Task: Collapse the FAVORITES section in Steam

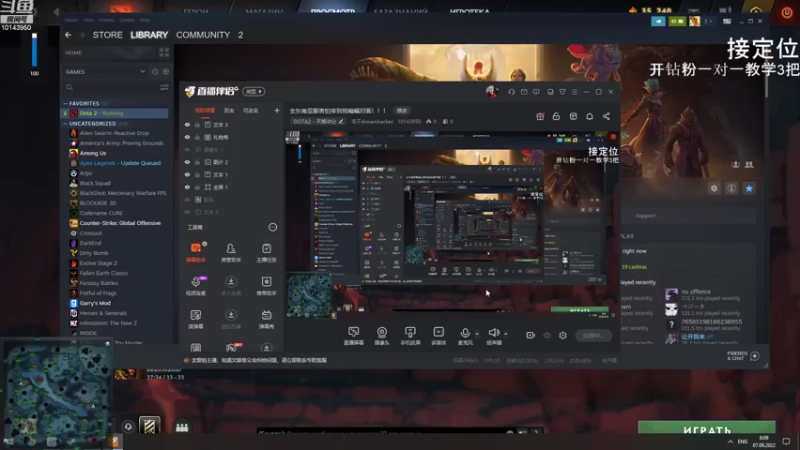Action: coord(65,103)
